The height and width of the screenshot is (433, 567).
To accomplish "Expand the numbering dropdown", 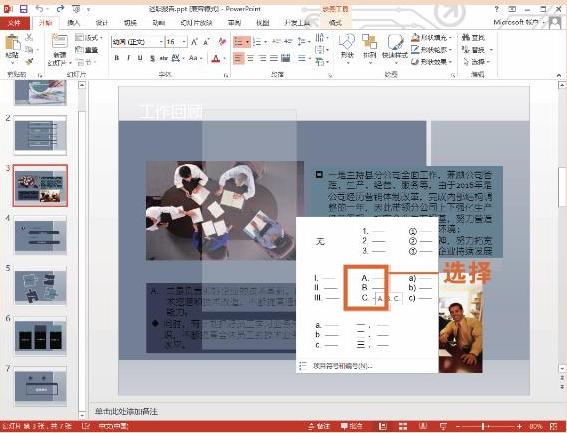I will [x=266, y=42].
